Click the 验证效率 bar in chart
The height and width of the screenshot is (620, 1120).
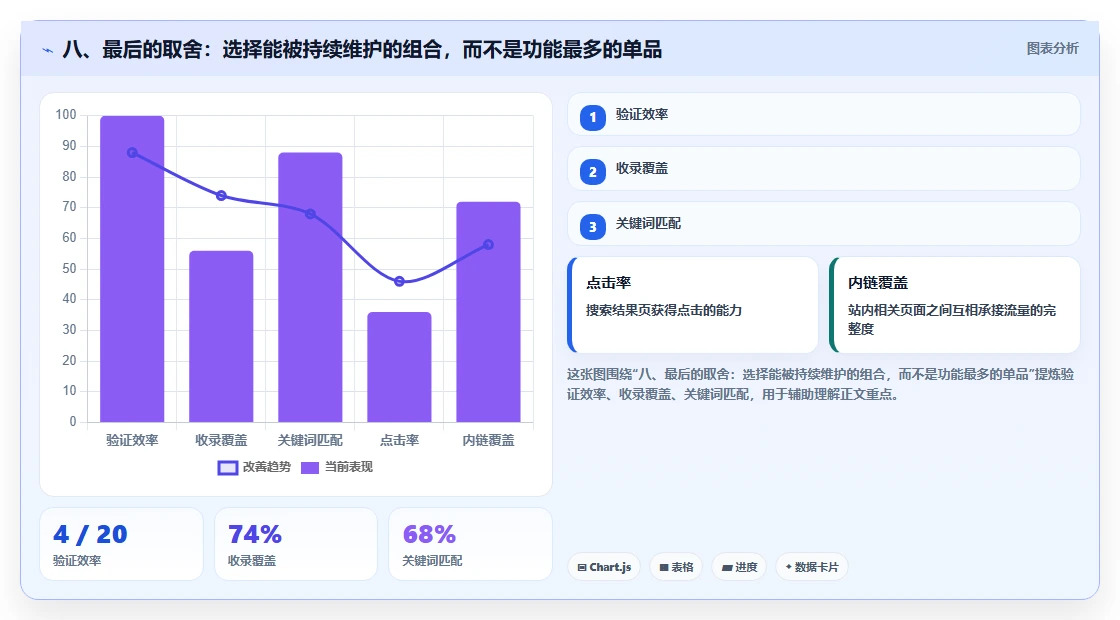click(132, 269)
